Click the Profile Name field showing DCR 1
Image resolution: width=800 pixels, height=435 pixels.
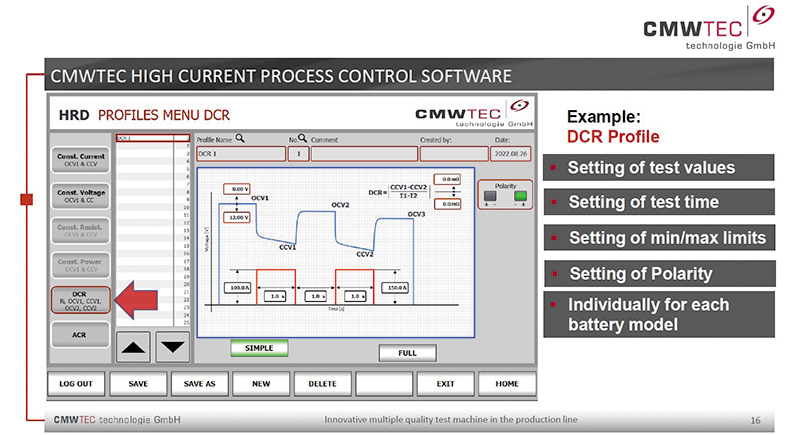click(241, 154)
